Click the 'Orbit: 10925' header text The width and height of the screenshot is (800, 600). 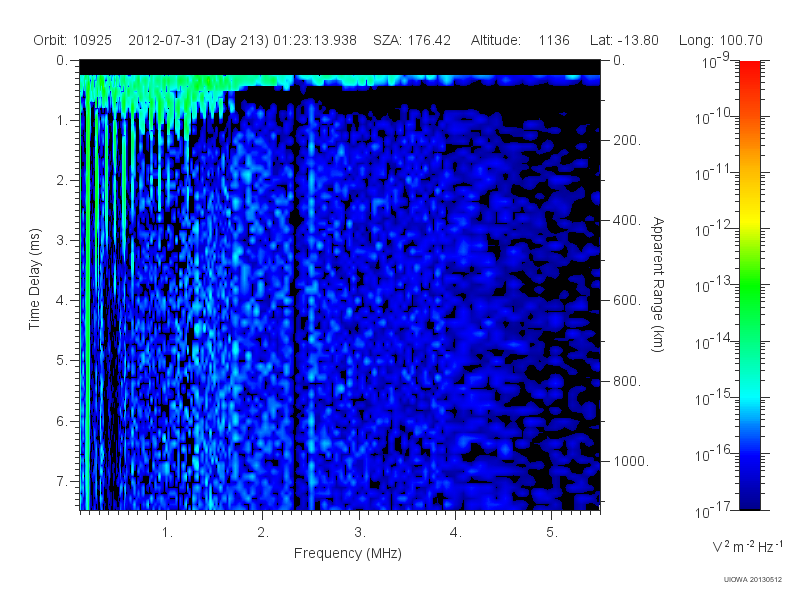[72, 40]
